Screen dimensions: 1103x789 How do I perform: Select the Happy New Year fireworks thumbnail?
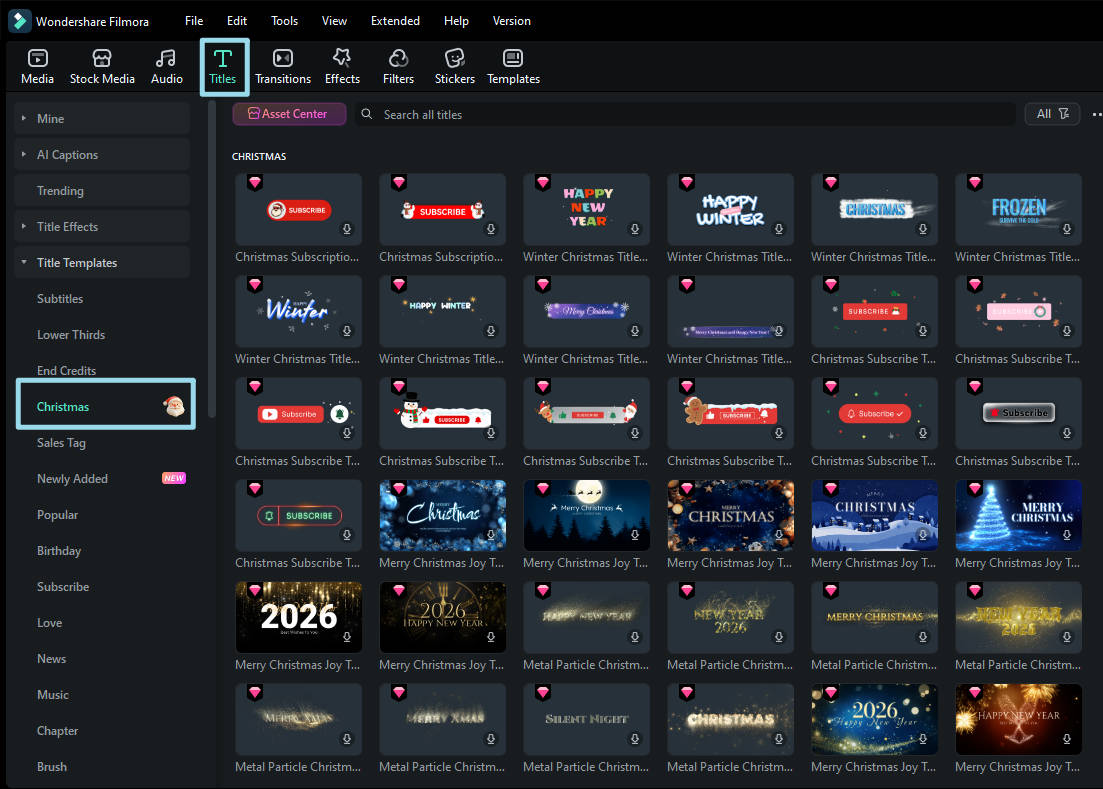(1018, 719)
